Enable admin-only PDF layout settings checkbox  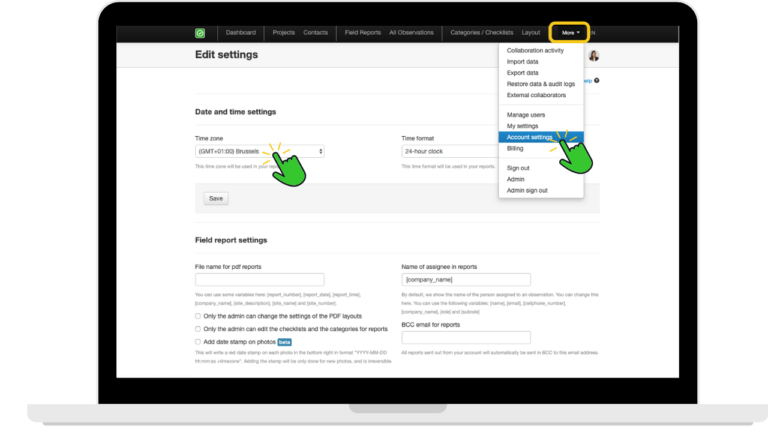pos(198,316)
